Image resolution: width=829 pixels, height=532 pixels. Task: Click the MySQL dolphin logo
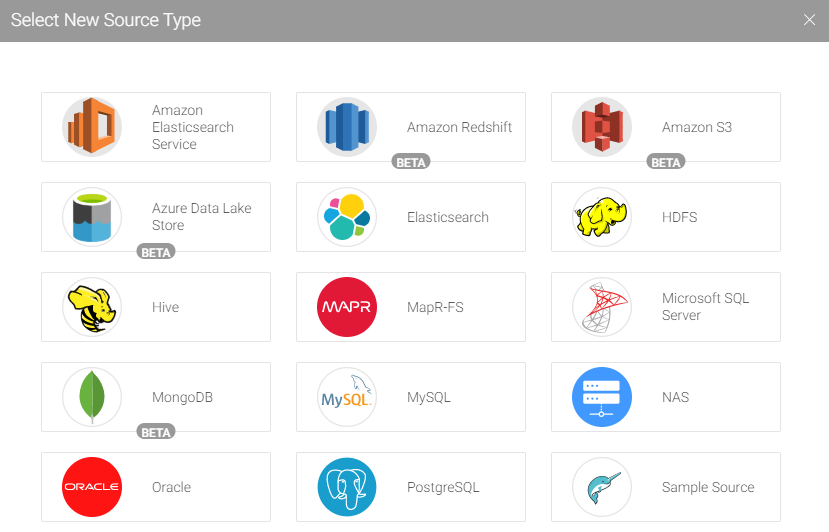(347, 397)
